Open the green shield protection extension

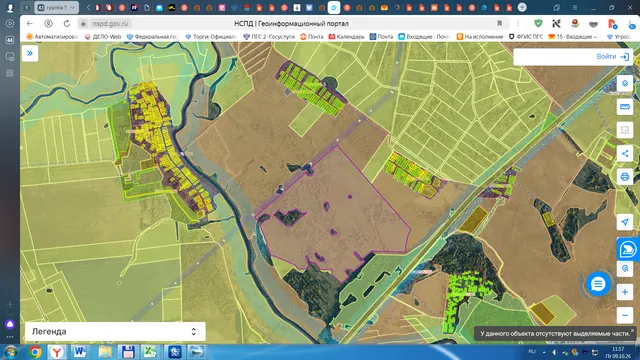[538, 24]
